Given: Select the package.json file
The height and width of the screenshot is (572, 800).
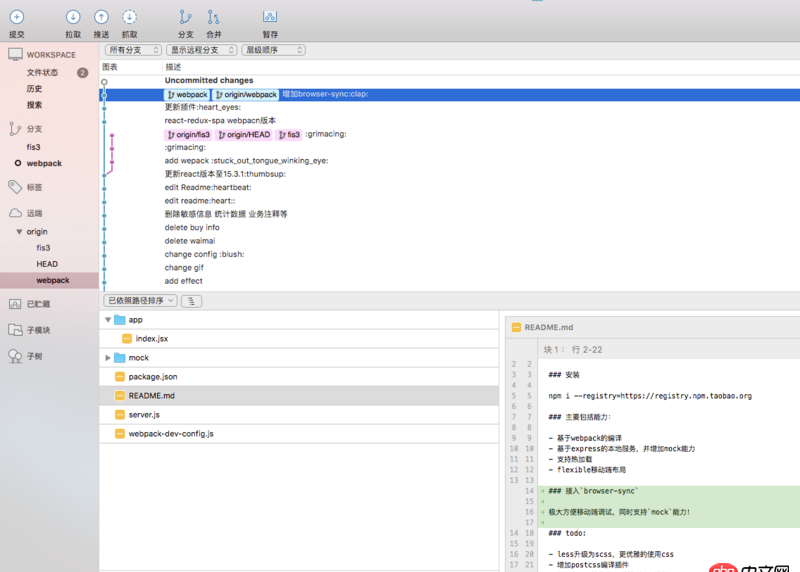Looking at the screenshot, I should 152,377.
